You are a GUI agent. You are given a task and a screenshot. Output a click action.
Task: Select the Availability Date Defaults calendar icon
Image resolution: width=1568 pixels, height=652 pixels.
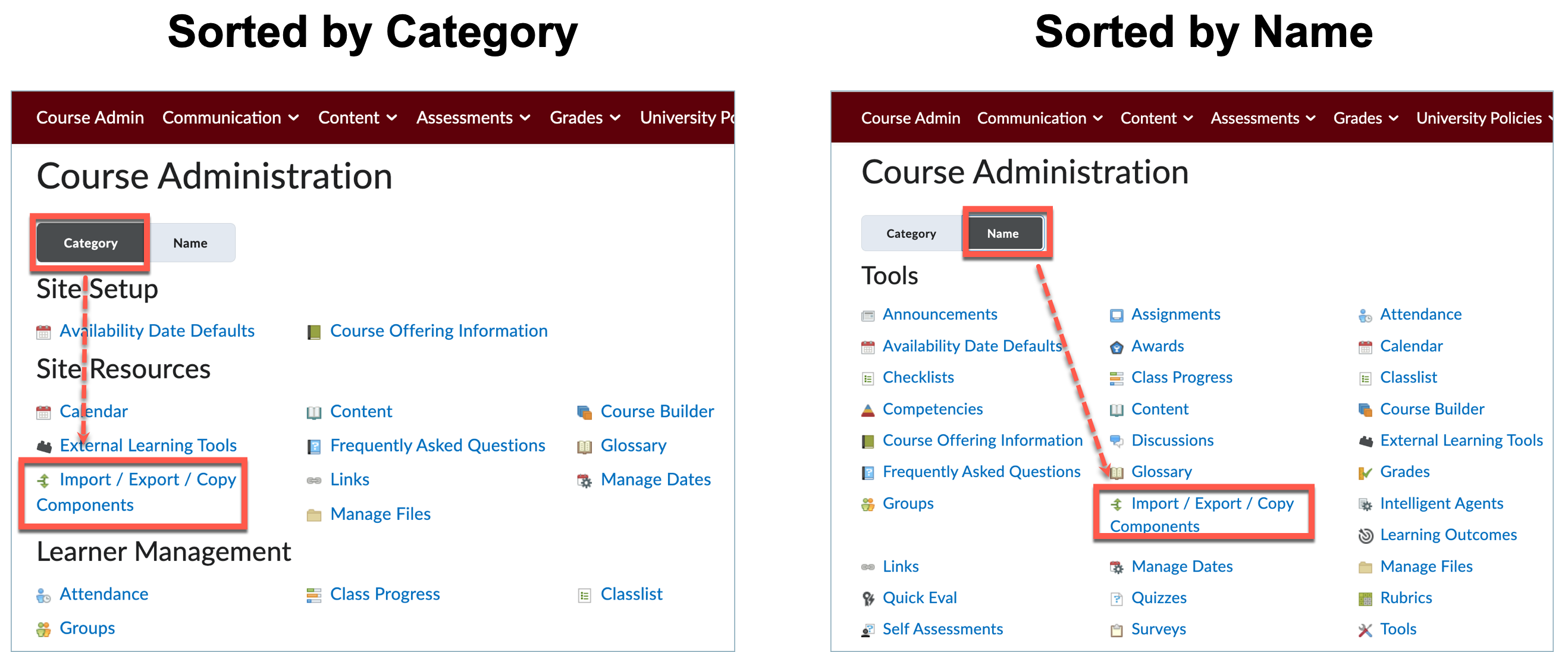(x=43, y=332)
